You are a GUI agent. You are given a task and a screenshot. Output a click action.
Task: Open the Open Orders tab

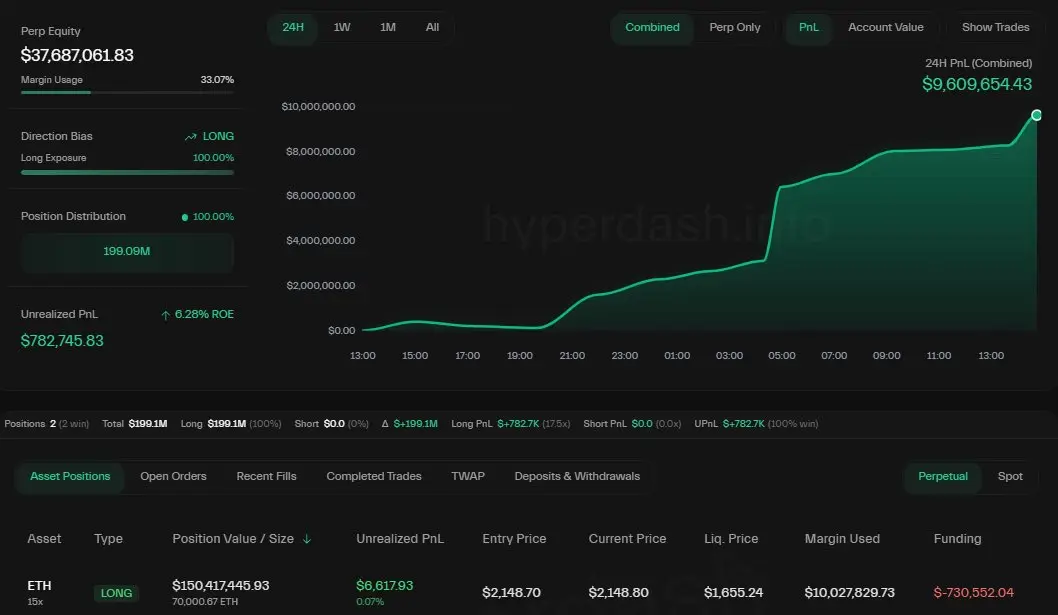point(173,477)
